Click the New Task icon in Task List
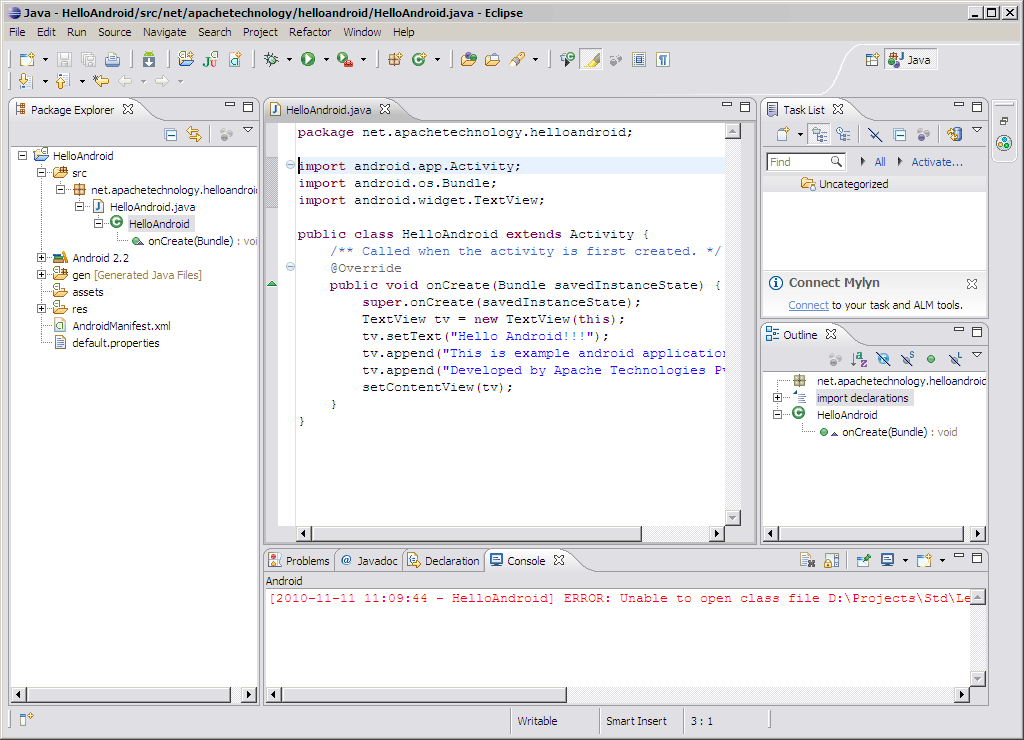1024x740 pixels. tap(783, 135)
